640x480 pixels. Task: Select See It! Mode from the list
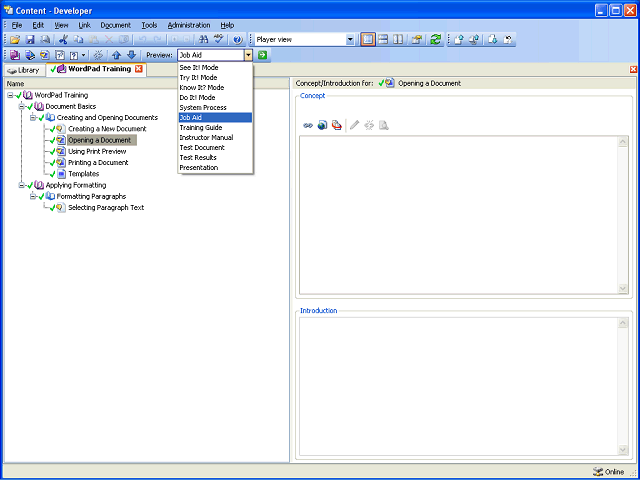pos(215,68)
